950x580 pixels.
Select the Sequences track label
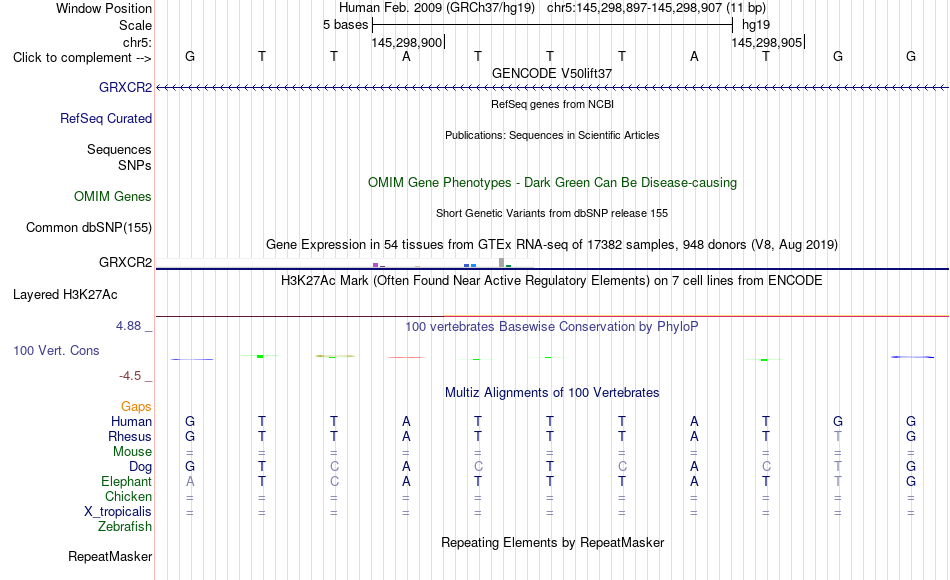coord(119,149)
